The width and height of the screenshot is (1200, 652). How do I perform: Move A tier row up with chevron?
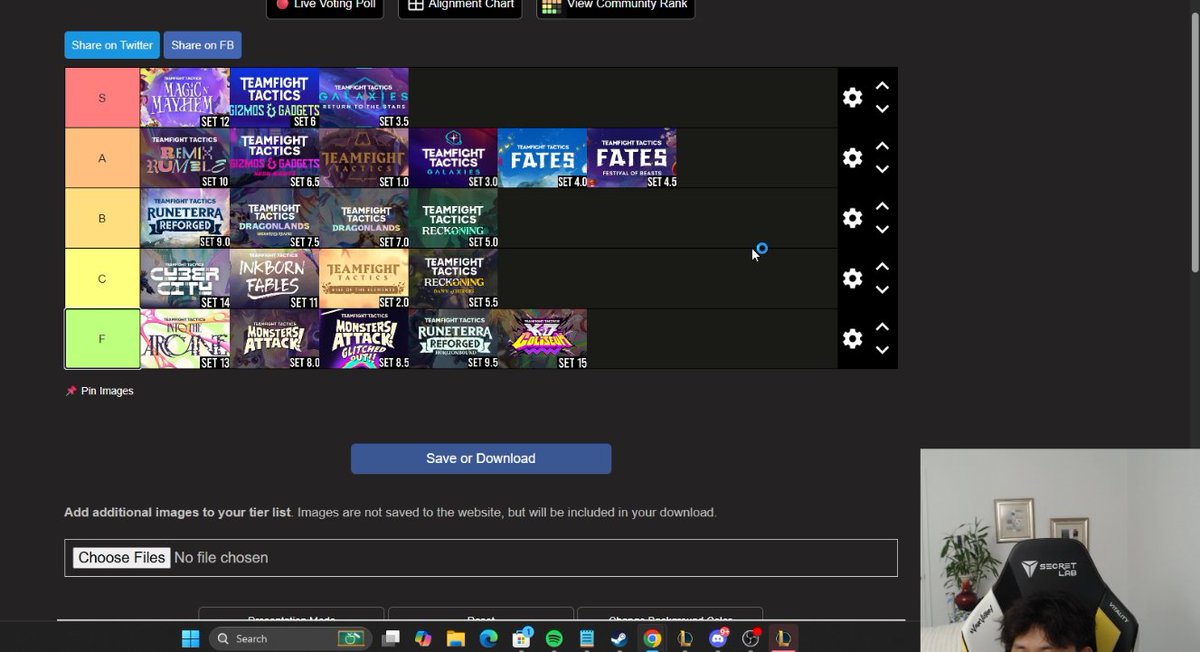882,146
